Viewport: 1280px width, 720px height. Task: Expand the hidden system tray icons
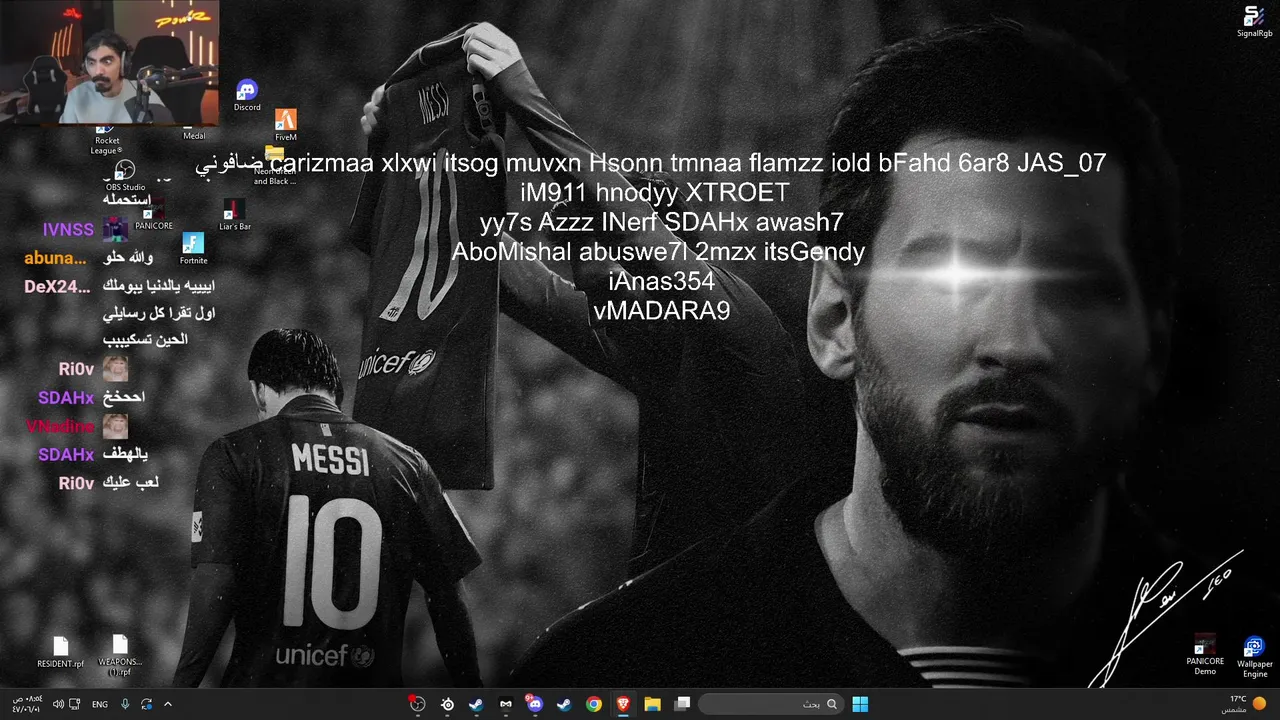(168, 704)
